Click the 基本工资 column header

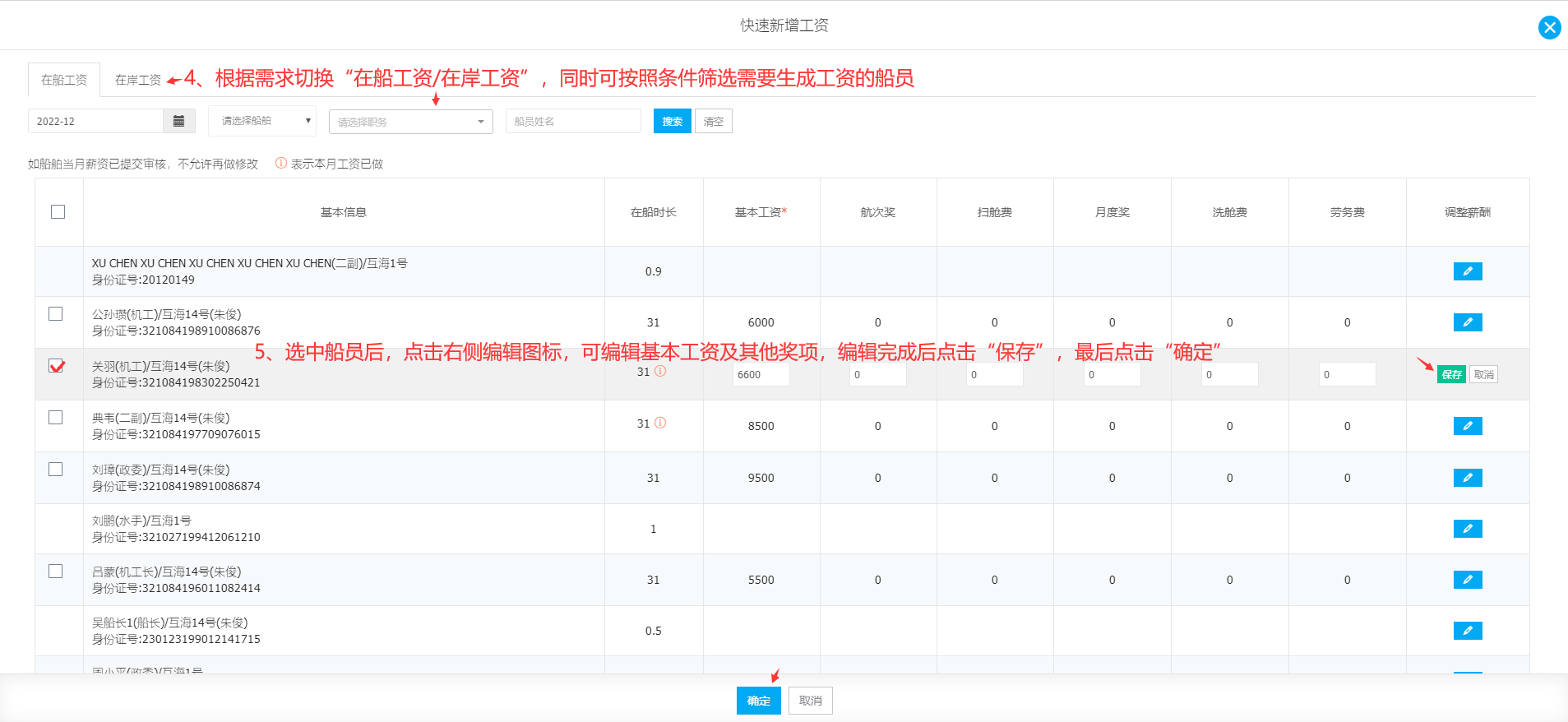pyautogui.click(x=761, y=212)
